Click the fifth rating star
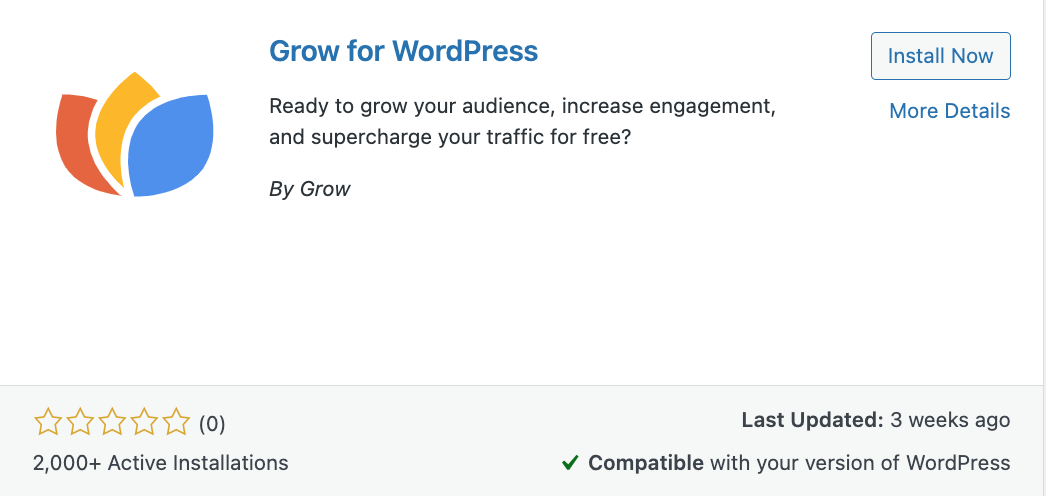This screenshot has height=496, width=1046. point(176,423)
